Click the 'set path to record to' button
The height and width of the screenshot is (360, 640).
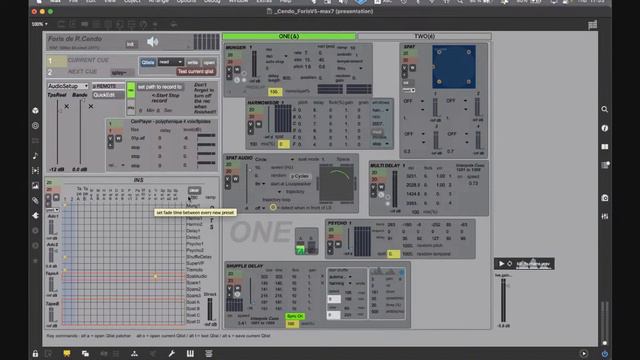160,87
